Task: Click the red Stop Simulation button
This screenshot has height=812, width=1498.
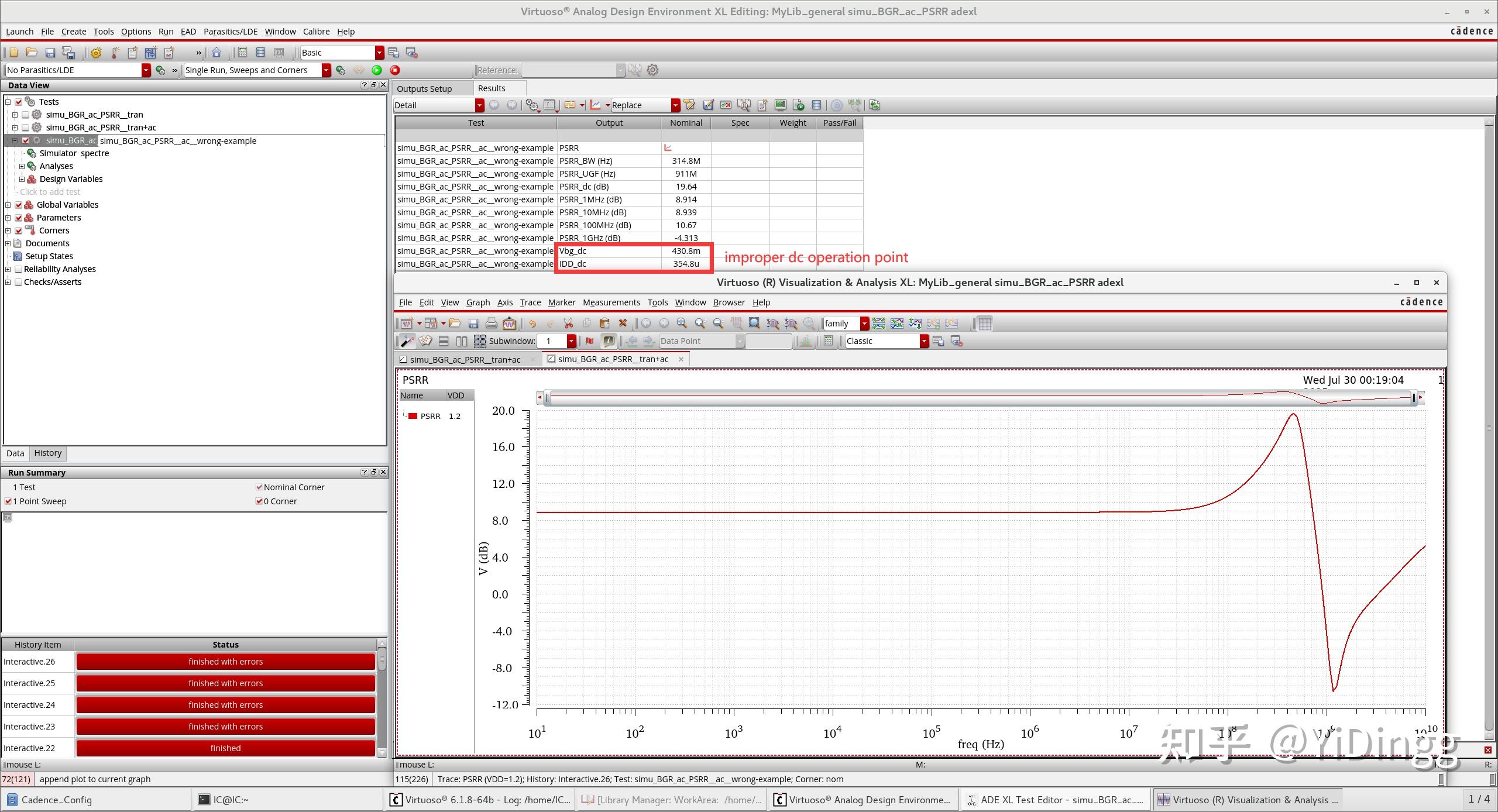Action: click(x=395, y=70)
